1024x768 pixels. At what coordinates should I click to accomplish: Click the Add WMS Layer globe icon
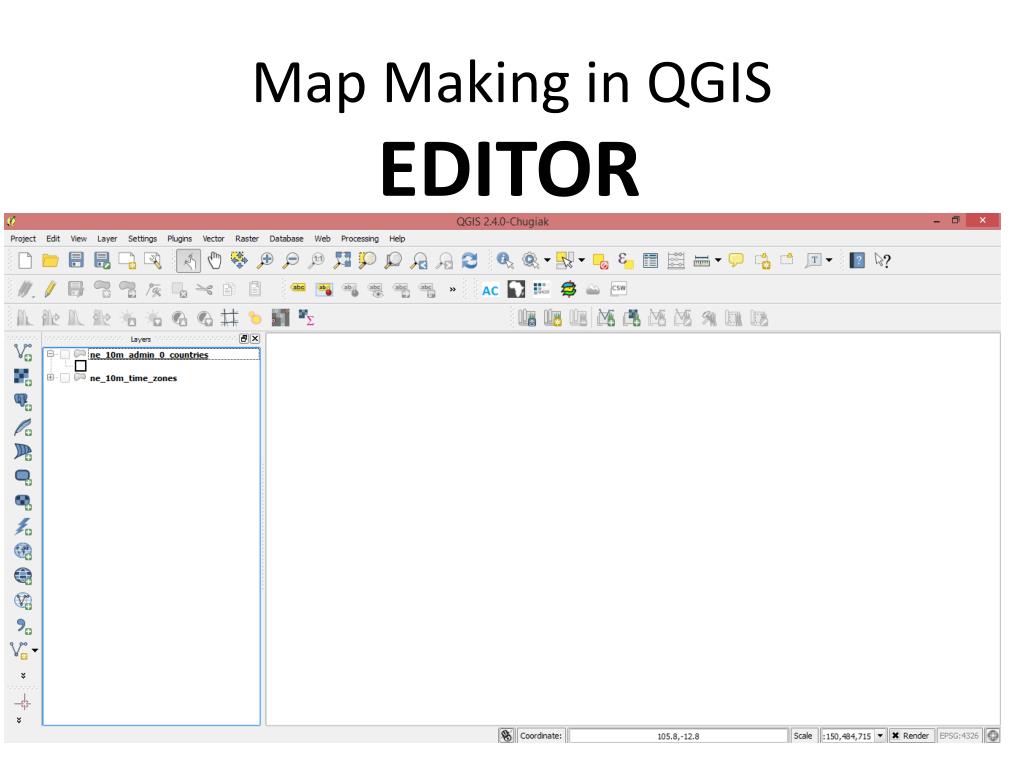pyautogui.click(x=23, y=551)
